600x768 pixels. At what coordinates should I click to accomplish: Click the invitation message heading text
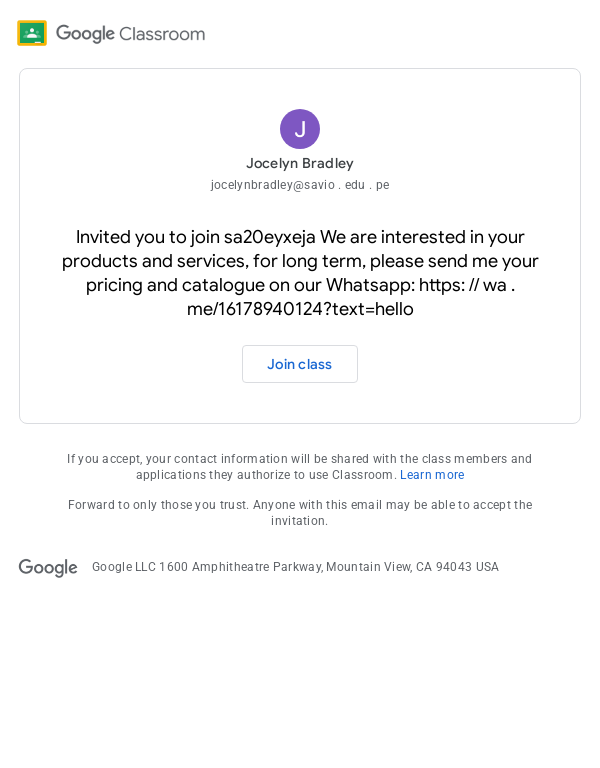point(300,273)
